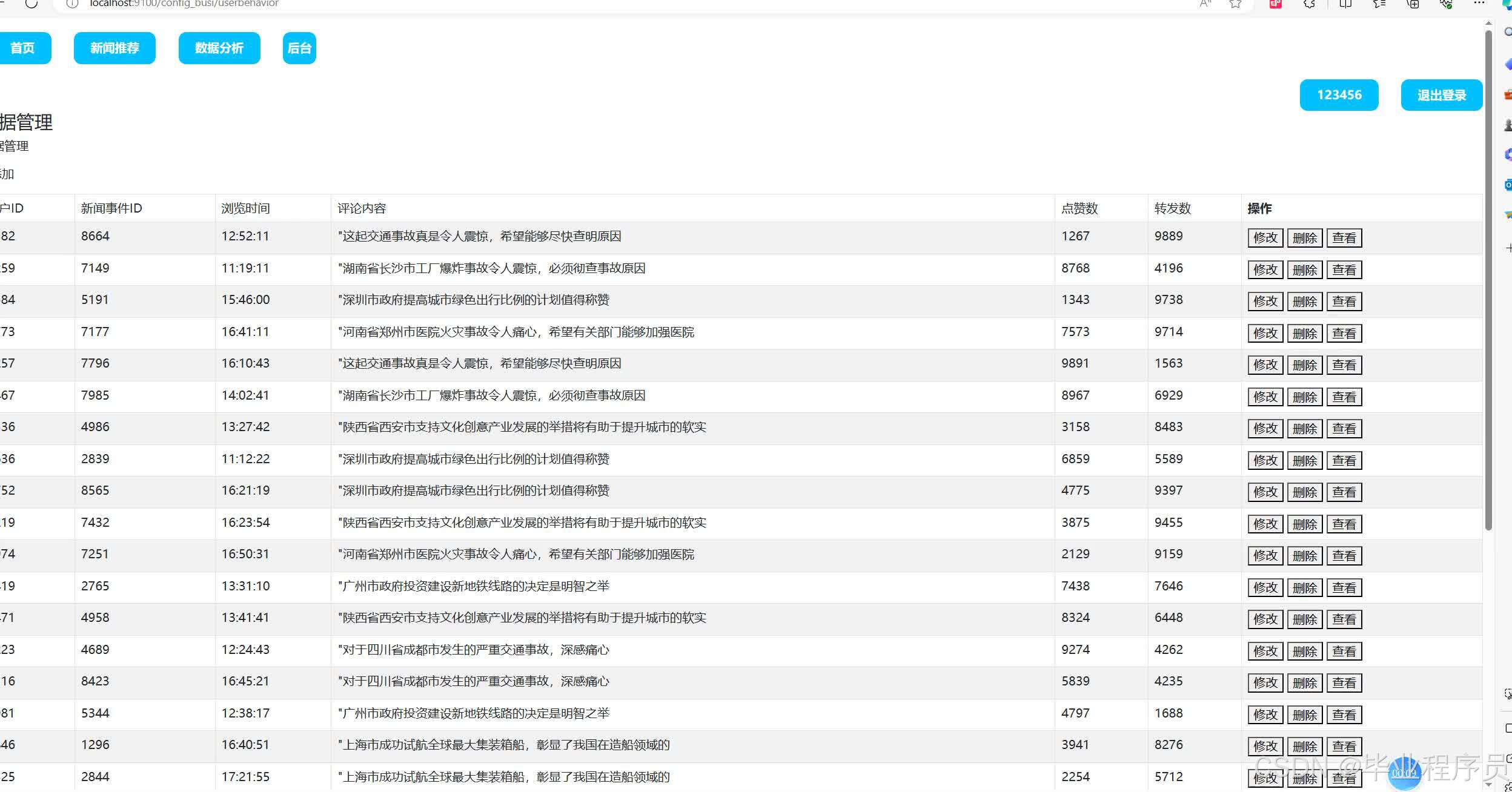
Task: Switch to 数据分析 navigation tab
Action: (219, 48)
